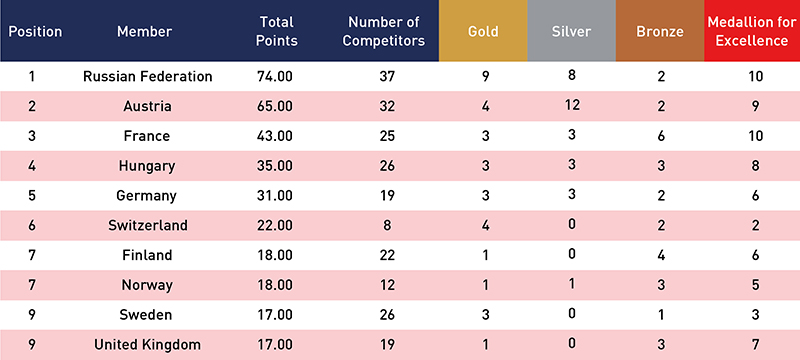The image size is (800, 360).
Task: Select the Bronze column header
Action: 660,31
